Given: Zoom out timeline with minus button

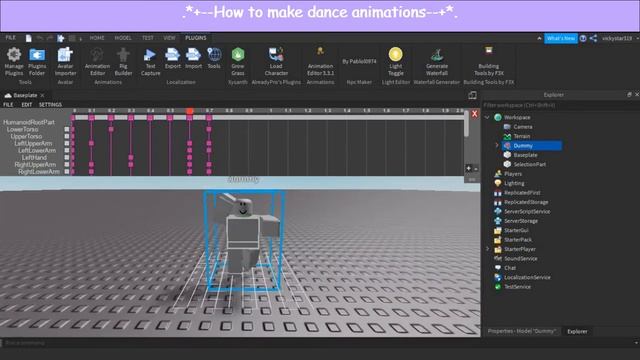Looking at the screenshot, I should point(476,169).
